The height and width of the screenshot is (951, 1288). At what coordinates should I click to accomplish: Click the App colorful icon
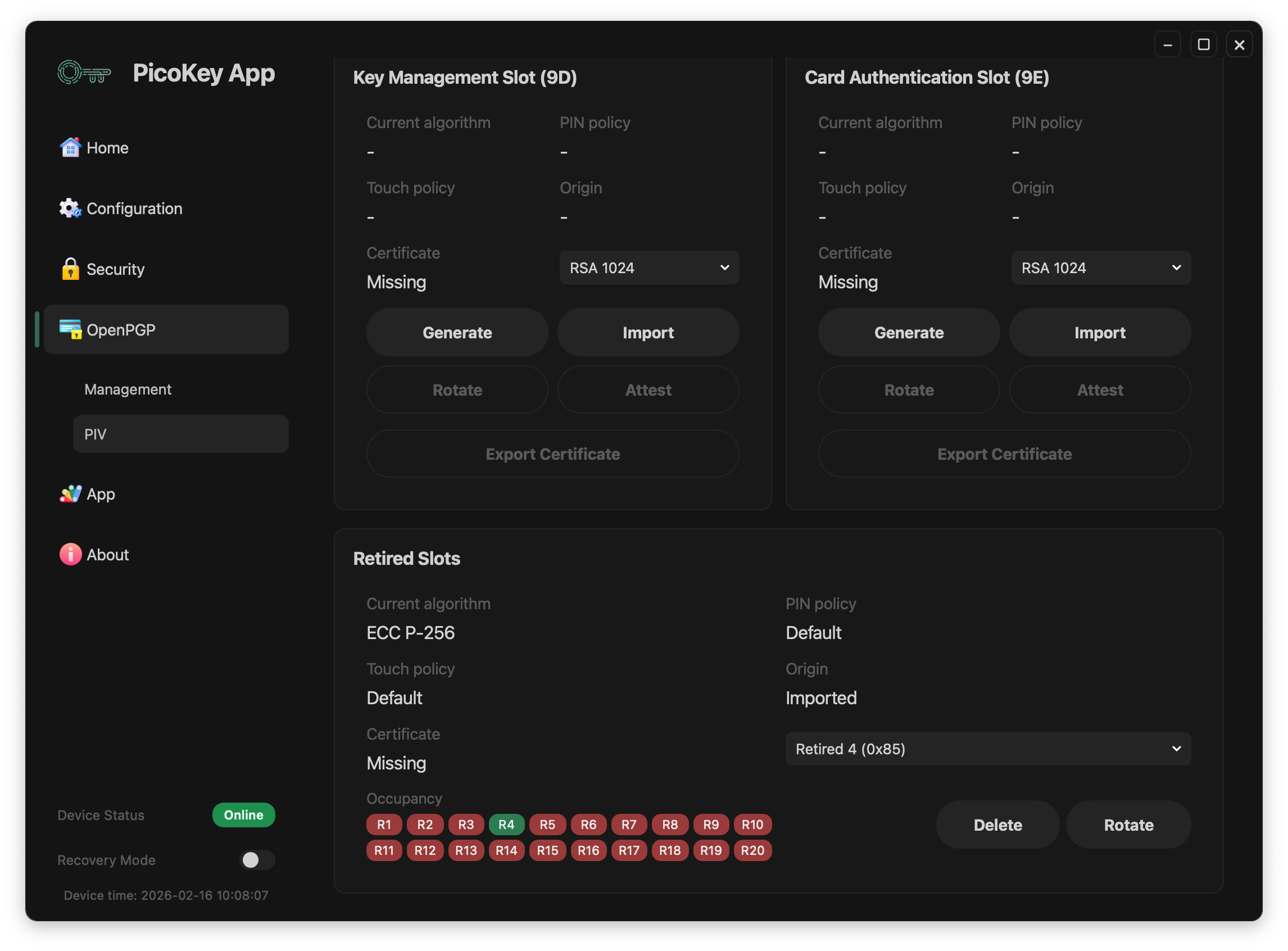[70, 494]
